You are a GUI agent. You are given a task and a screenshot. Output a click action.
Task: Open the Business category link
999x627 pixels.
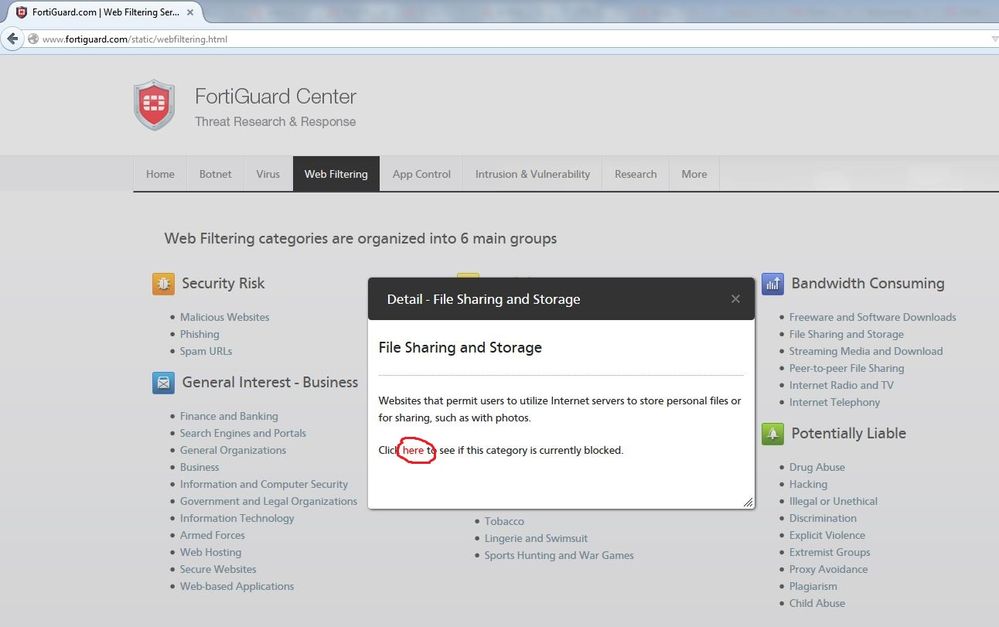[x=199, y=467]
